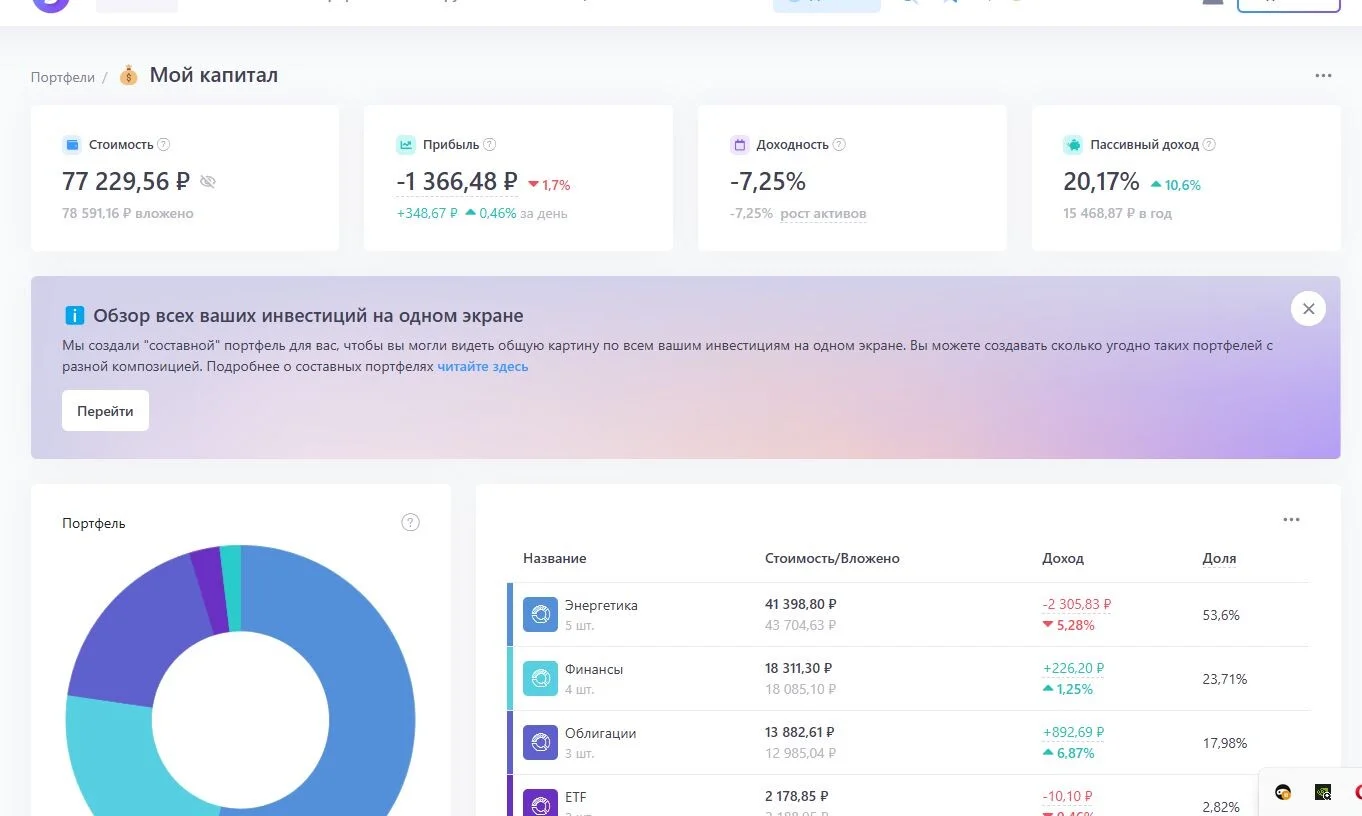Click the 1,7% profit change indicator
This screenshot has height=816, width=1362.
click(549, 185)
